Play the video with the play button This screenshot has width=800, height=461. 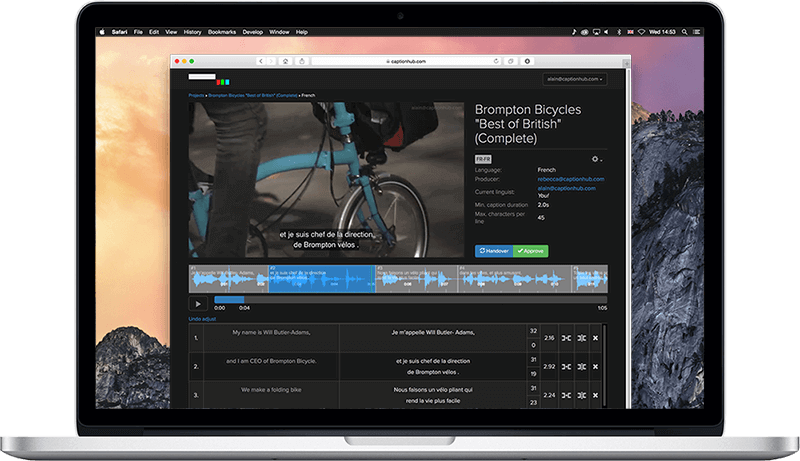(198, 302)
